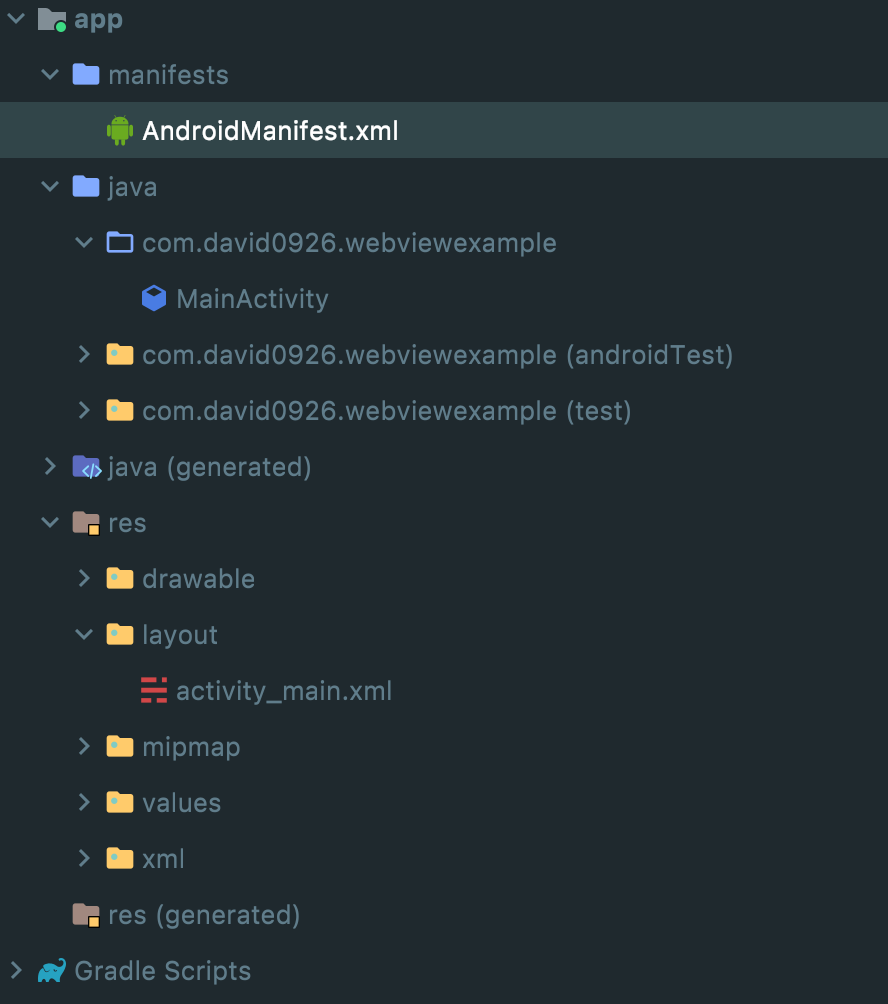Image resolution: width=888 pixels, height=1004 pixels.
Task: Click the res resource folder icon
Action: (x=86, y=523)
